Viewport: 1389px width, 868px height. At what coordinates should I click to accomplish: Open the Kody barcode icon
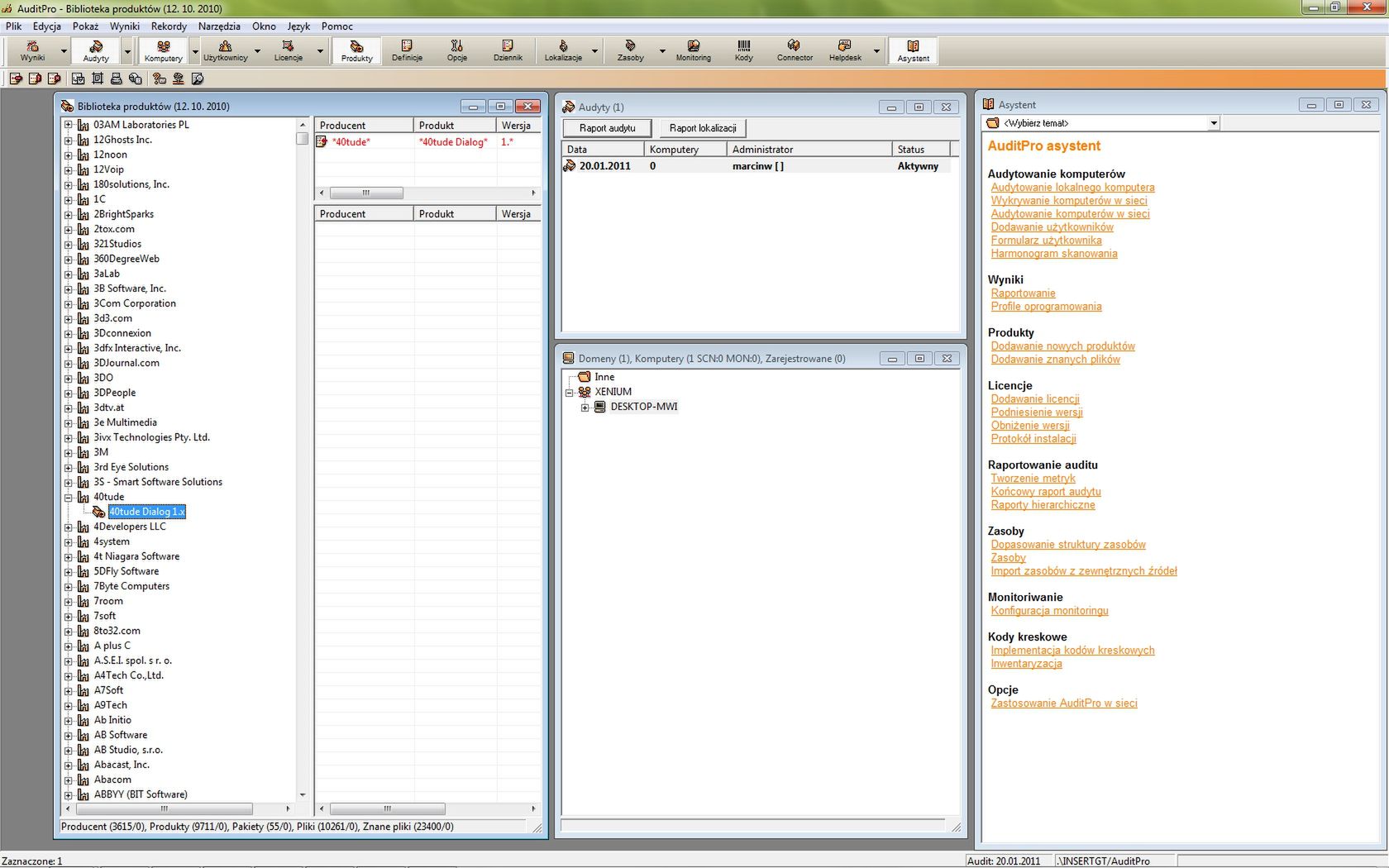[744, 50]
